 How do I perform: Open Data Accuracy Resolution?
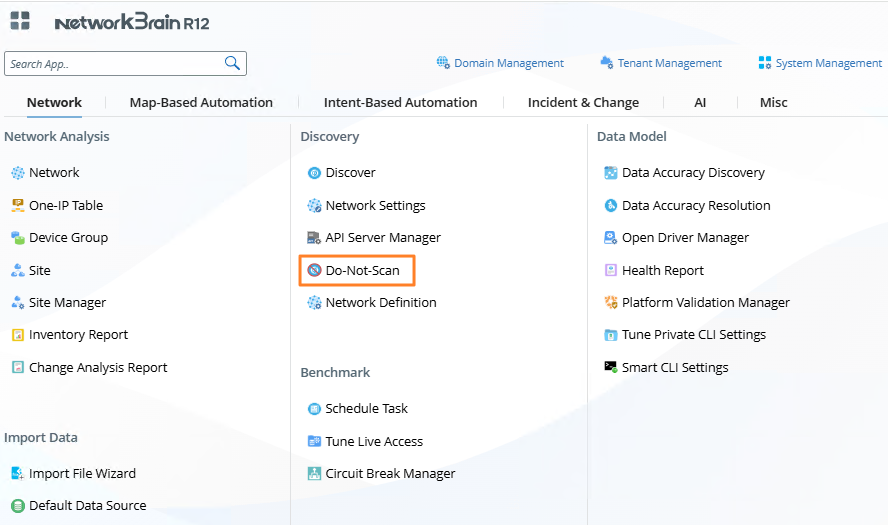tap(696, 205)
